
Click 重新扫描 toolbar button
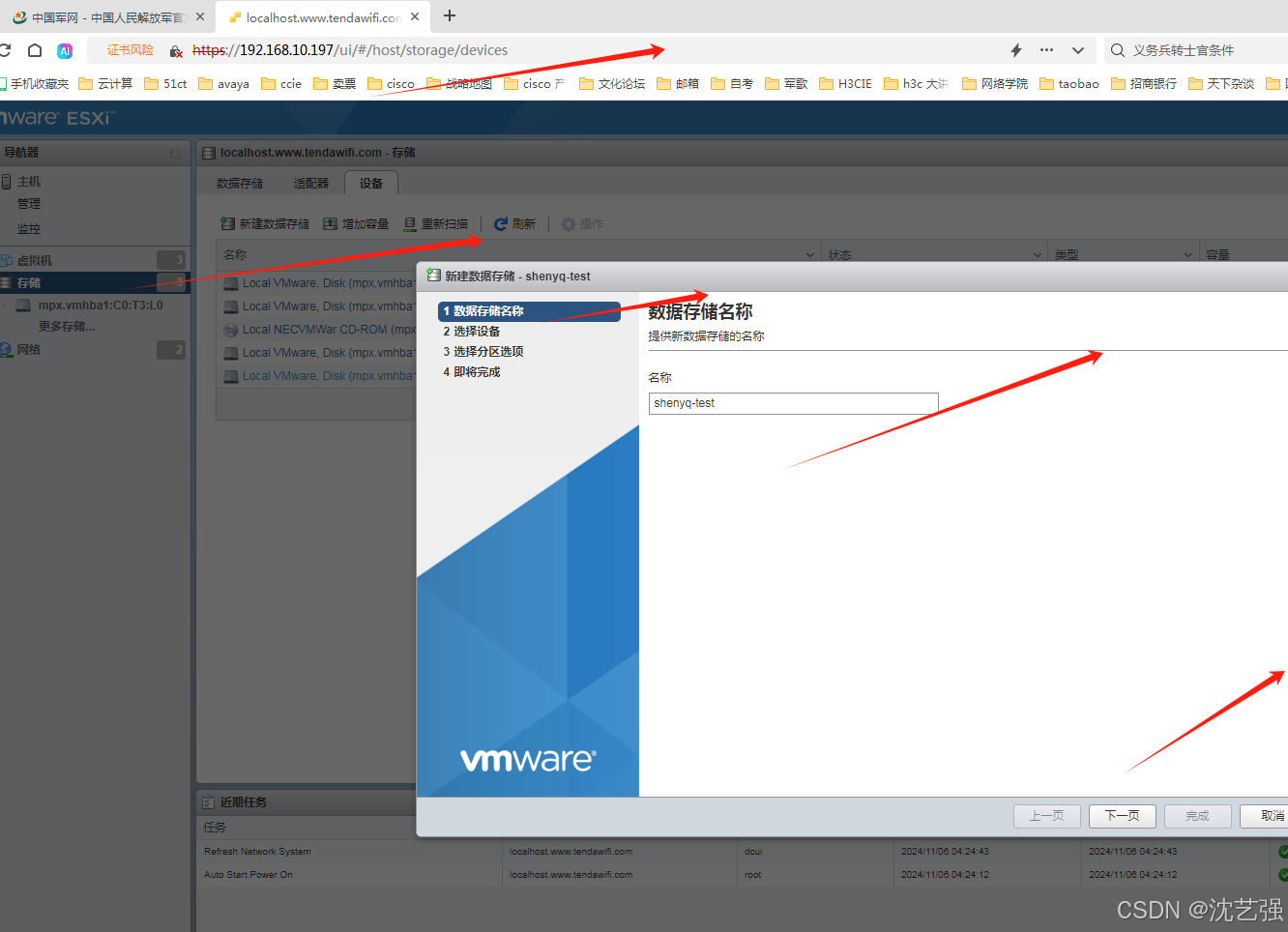(x=436, y=223)
